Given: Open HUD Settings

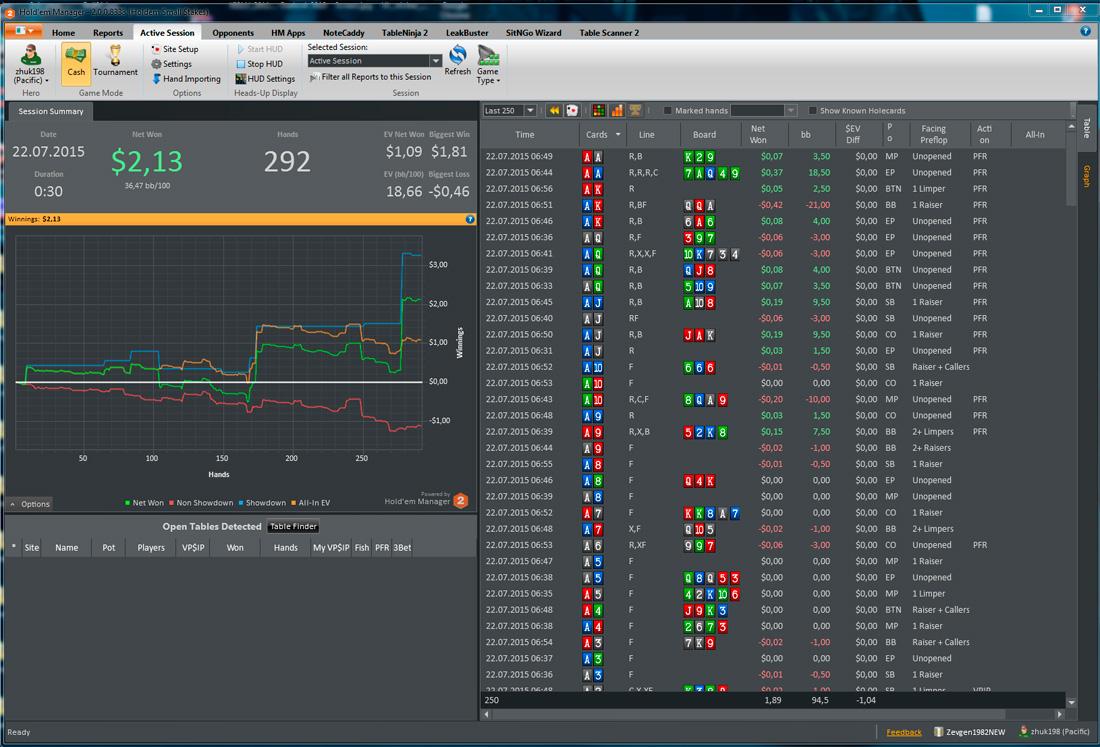Looking at the screenshot, I should (x=264, y=79).
